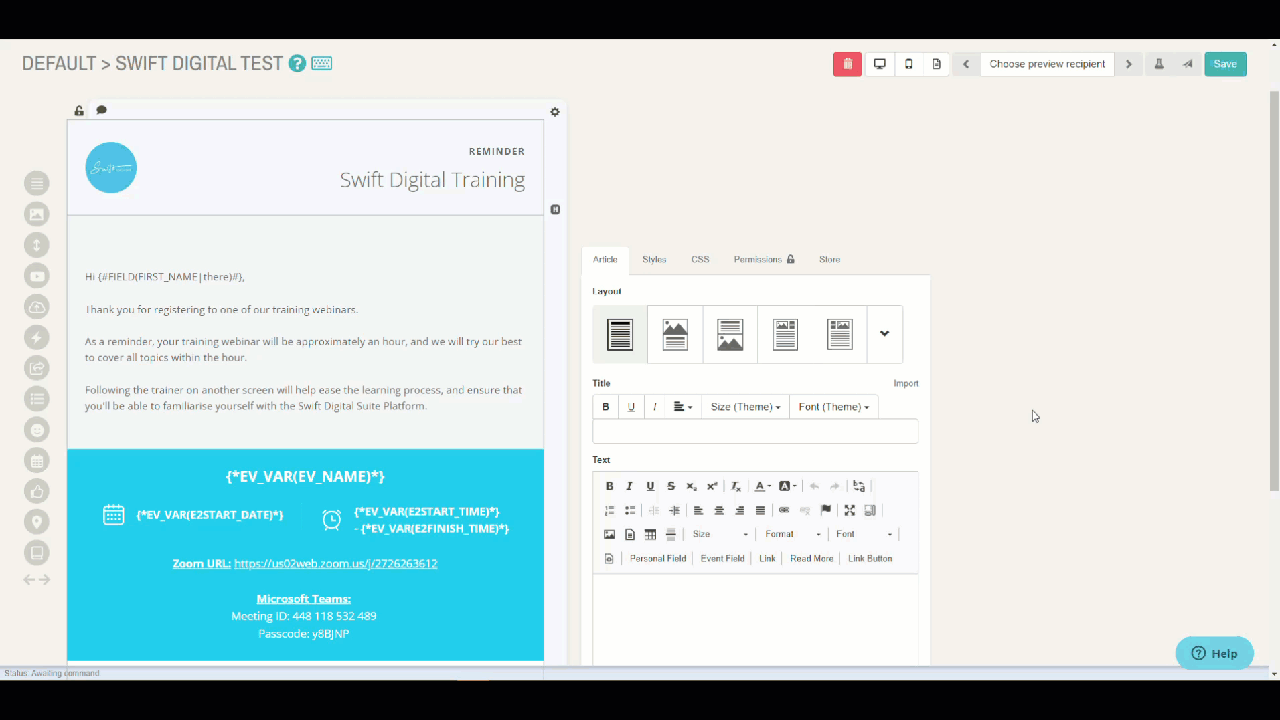Toggle bold in the Text editor toolbar

point(609,486)
